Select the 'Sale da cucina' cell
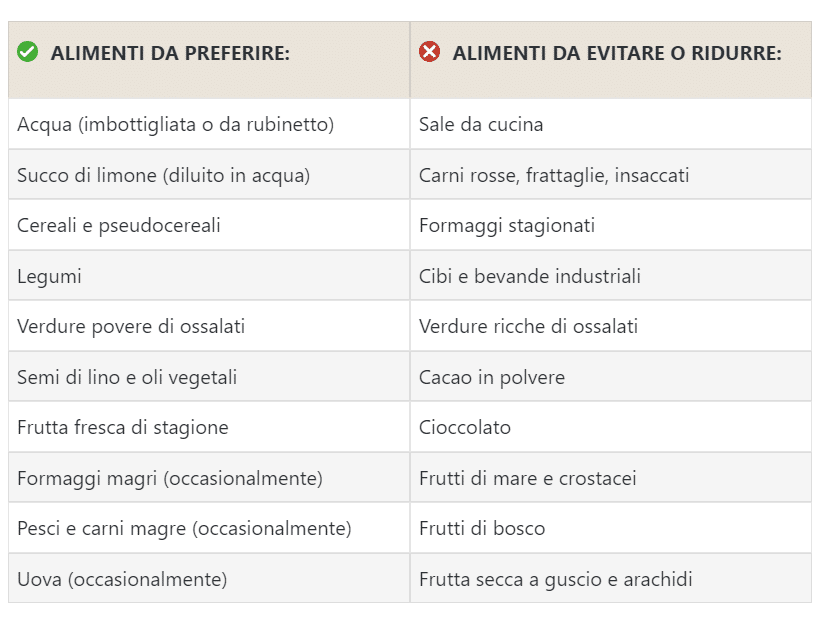Viewport: 830px width, 625px height. (x=611, y=124)
